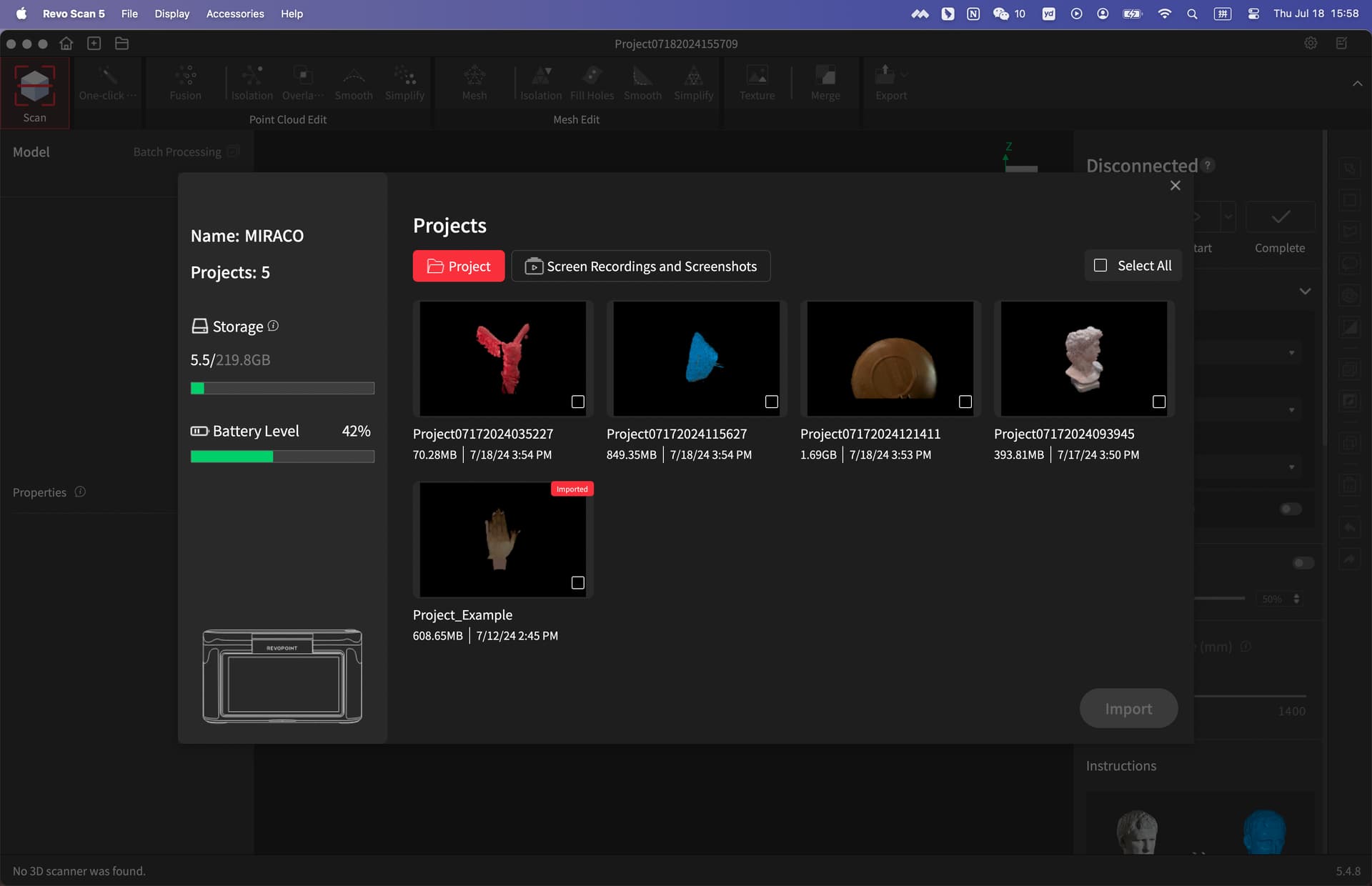This screenshot has width=1372, height=886.
Task: Expand the section chevron in right panel
Action: [x=1305, y=292]
